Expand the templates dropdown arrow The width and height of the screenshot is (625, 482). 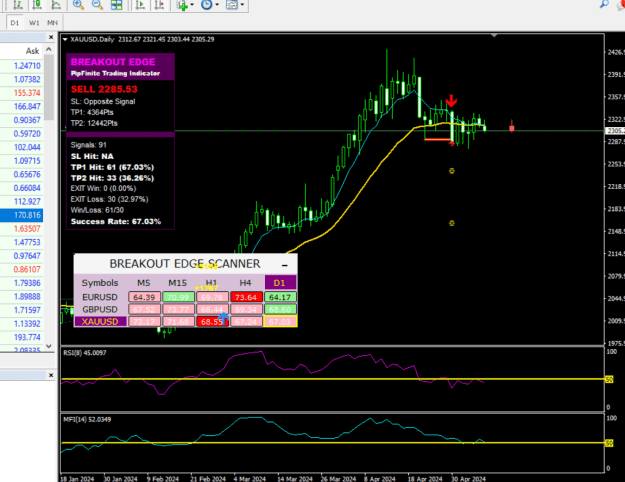click(x=242, y=5)
